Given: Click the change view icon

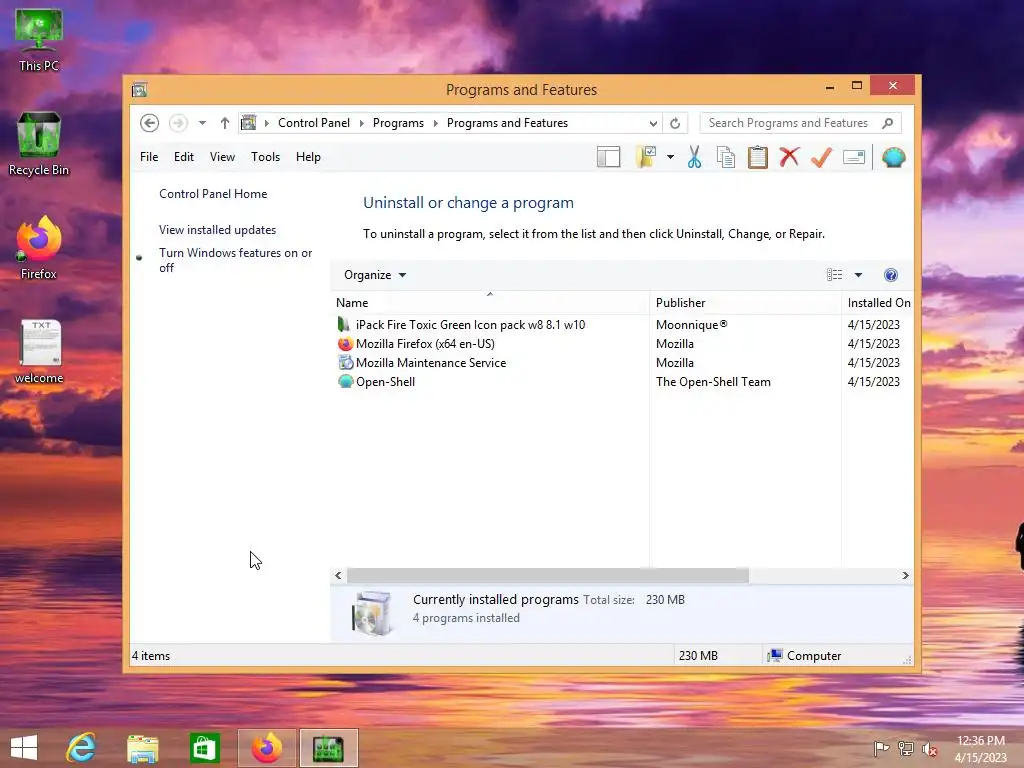Looking at the screenshot, I should pyautogui.click(x=834, y=275).
